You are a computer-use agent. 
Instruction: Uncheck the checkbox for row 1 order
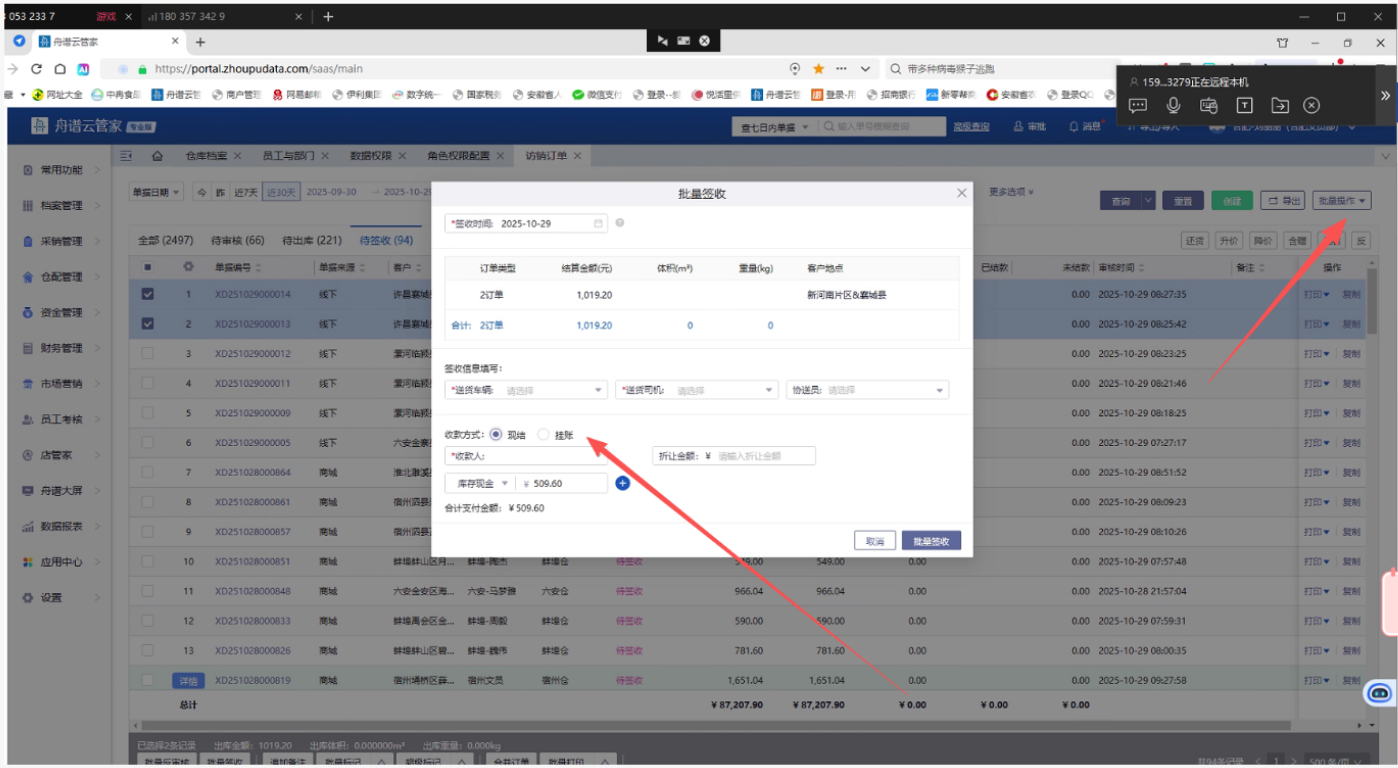148,295
